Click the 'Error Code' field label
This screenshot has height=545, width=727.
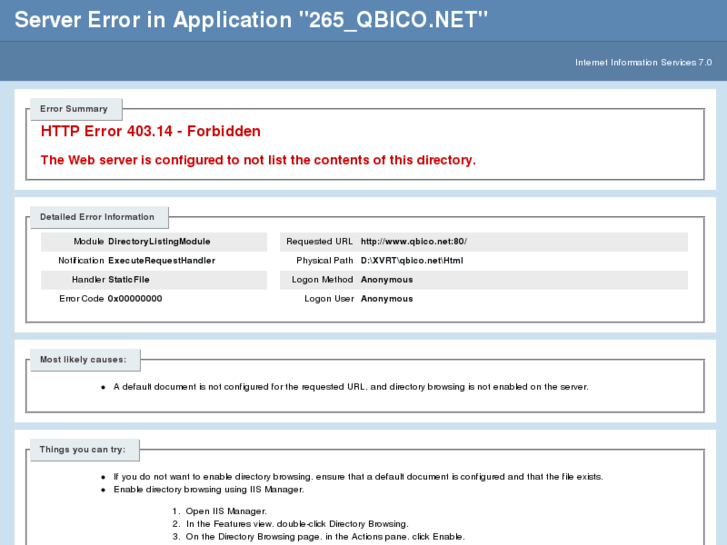coord(81,299)
